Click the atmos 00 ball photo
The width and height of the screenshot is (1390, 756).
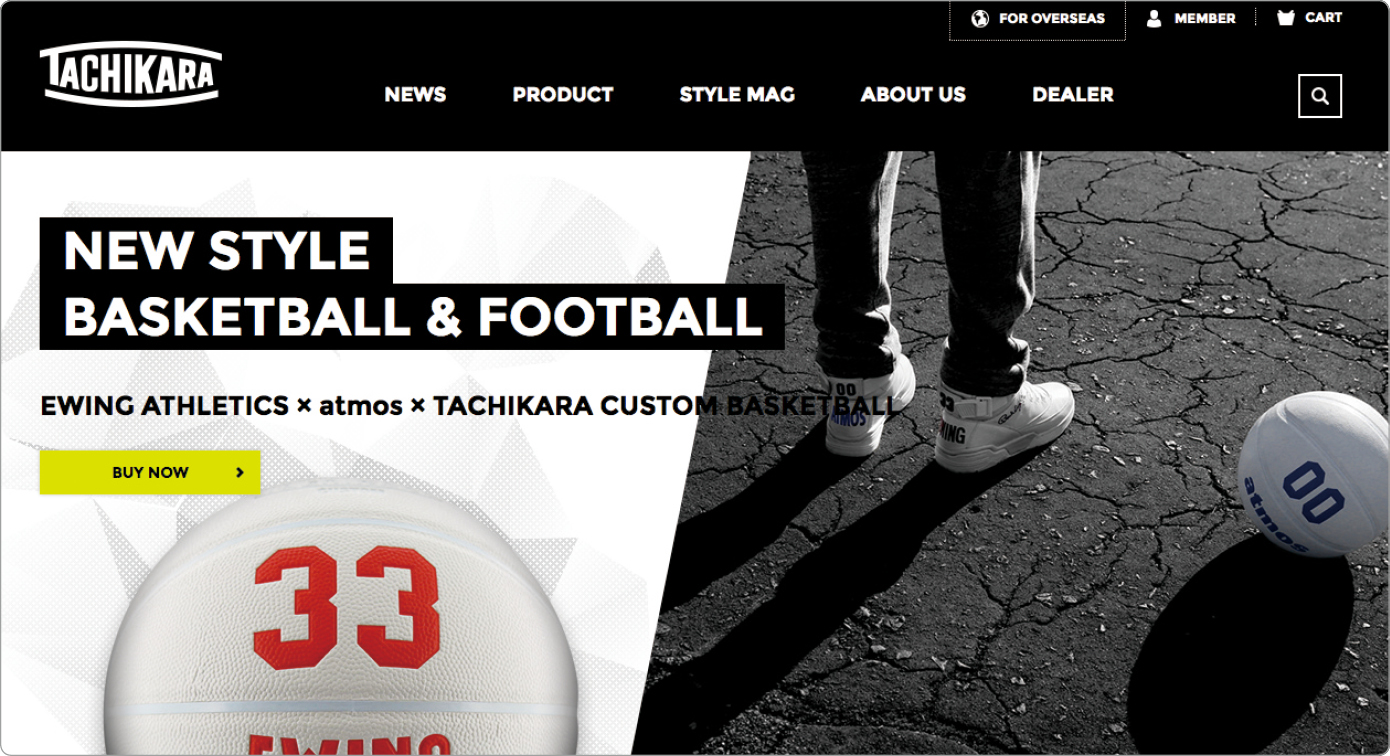1312,474
